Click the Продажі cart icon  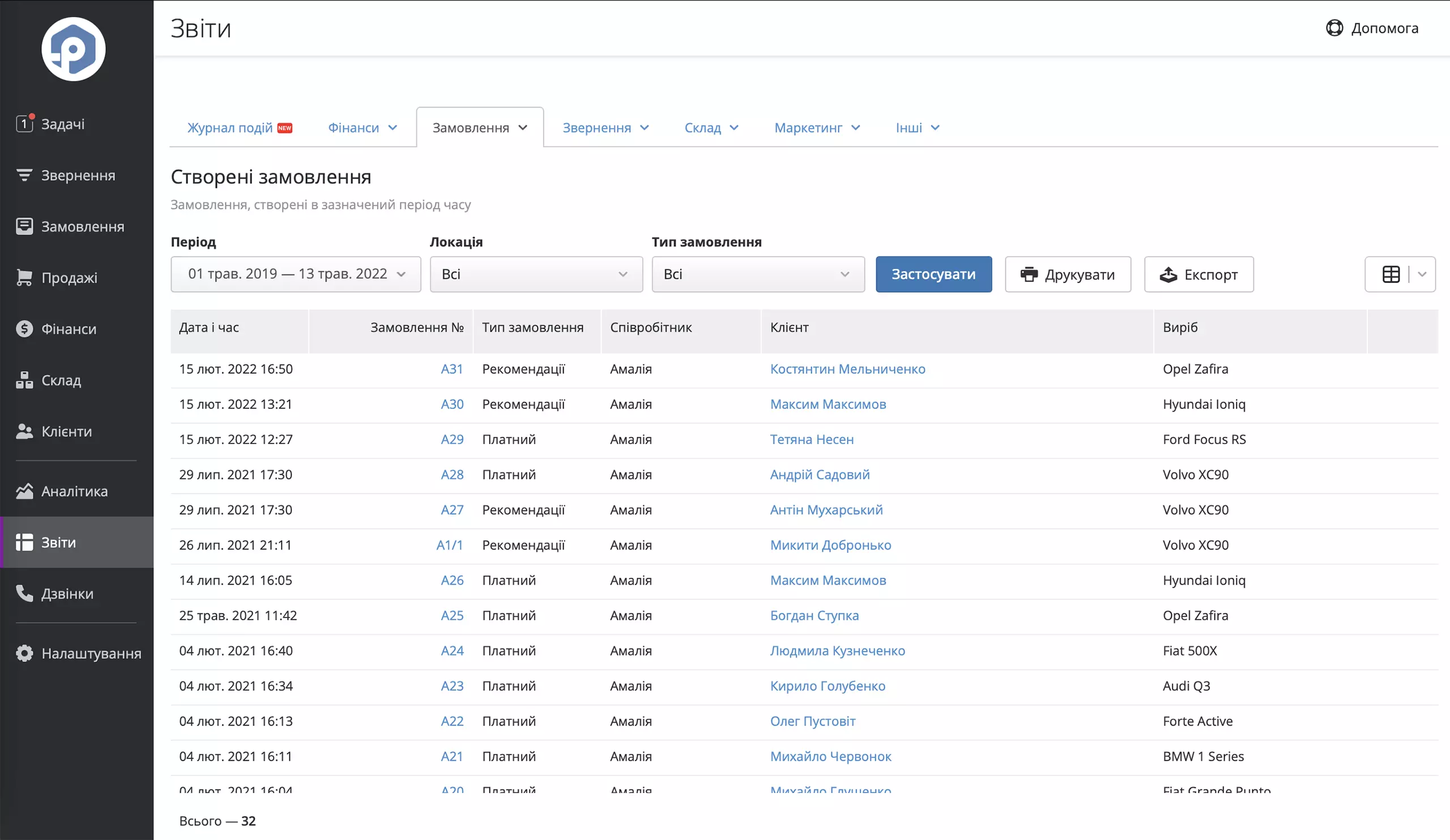[24, 278]
